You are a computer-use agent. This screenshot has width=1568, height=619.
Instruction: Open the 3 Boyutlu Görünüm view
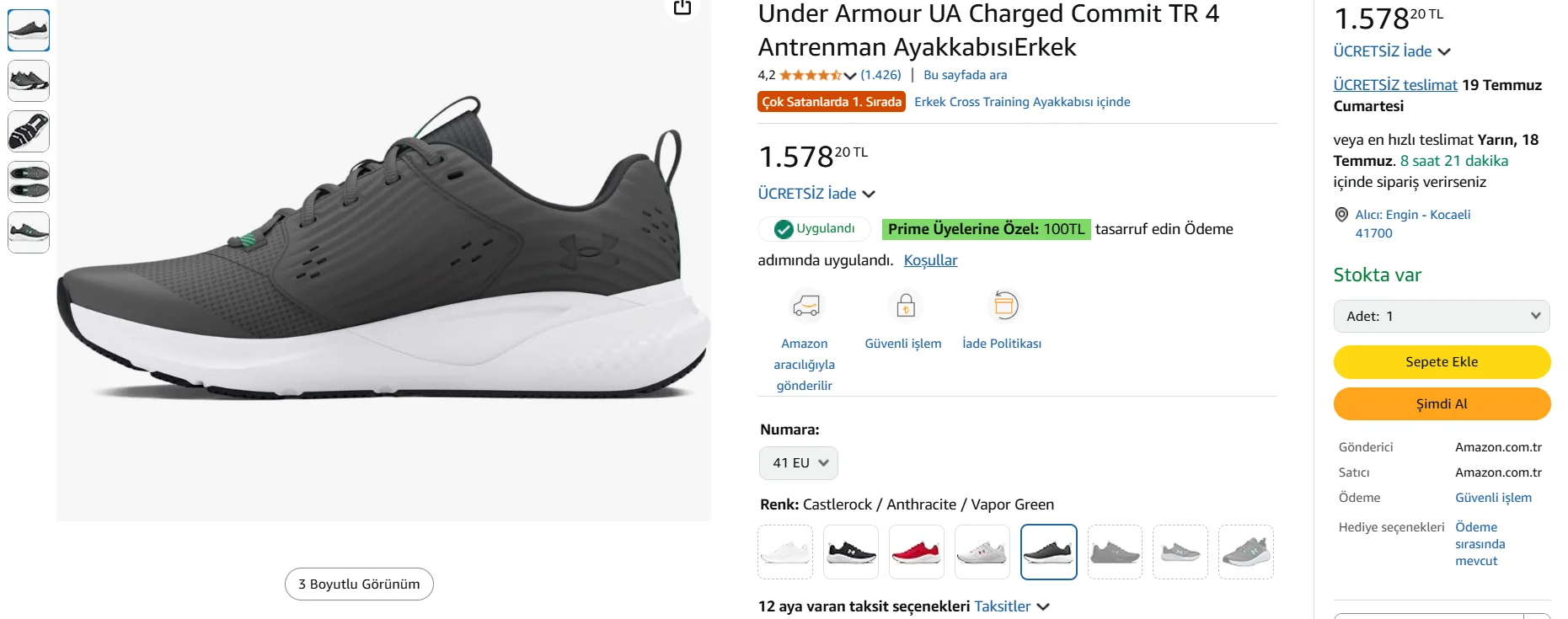(359, 584)
